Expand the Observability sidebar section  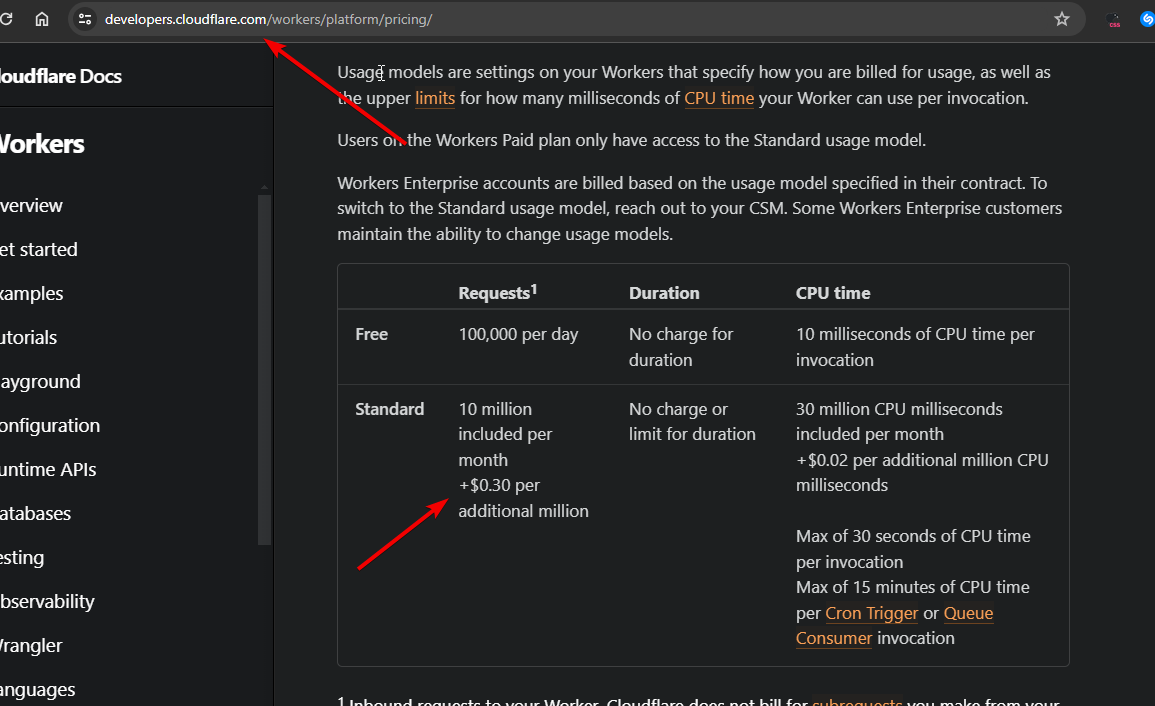[x=47, y=602]
